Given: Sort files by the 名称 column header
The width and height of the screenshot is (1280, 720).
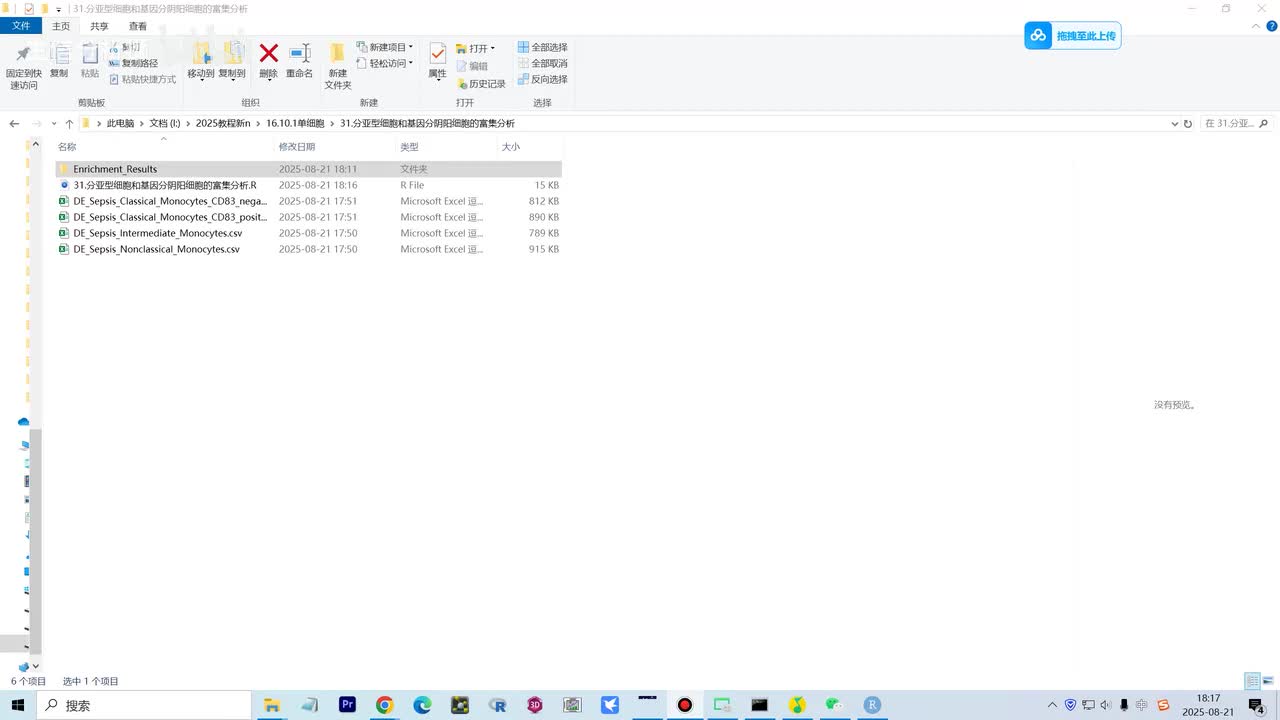Looking at the screenshot, I should tap(164, 147).
